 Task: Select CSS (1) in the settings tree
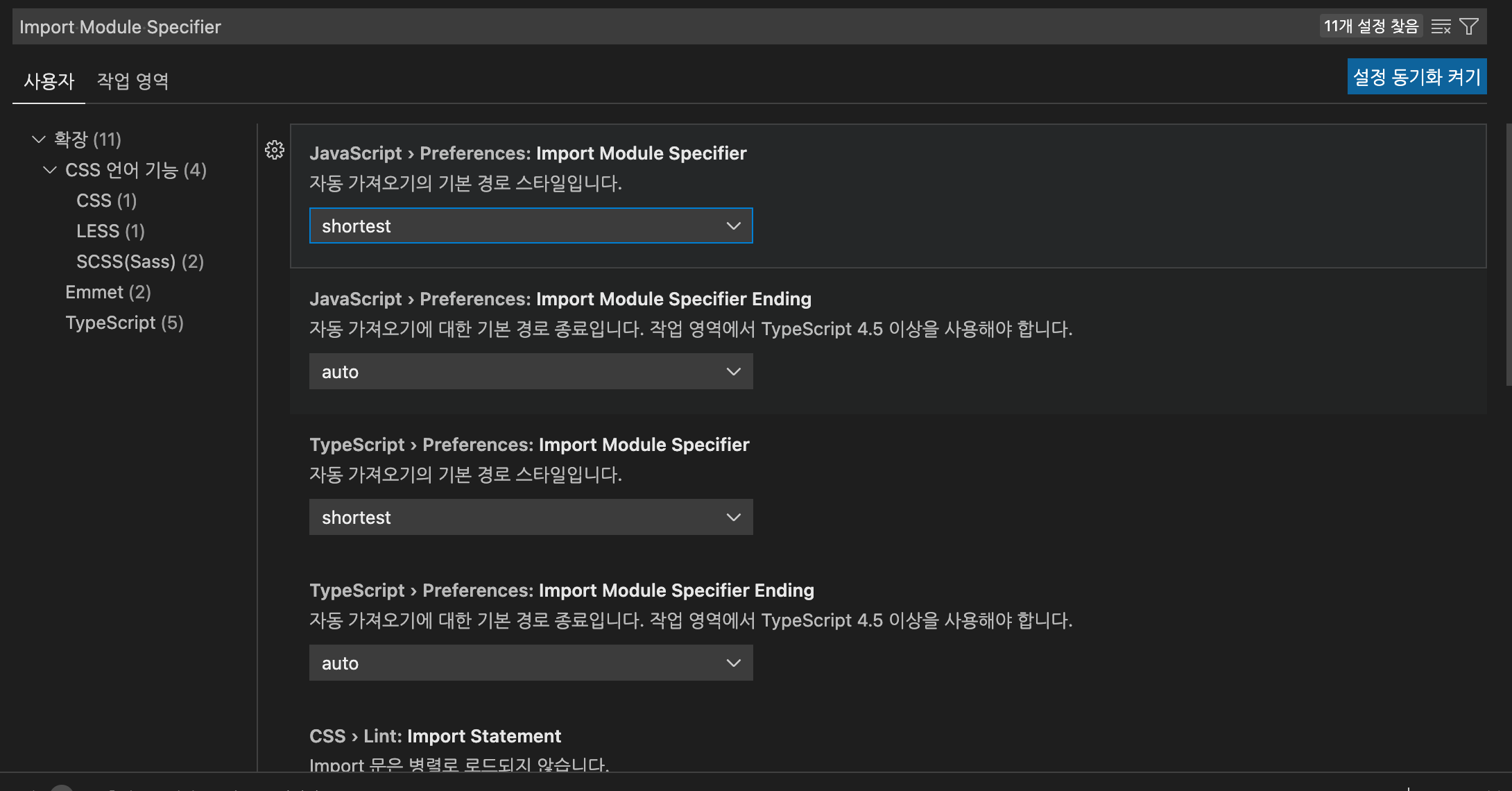106,201
